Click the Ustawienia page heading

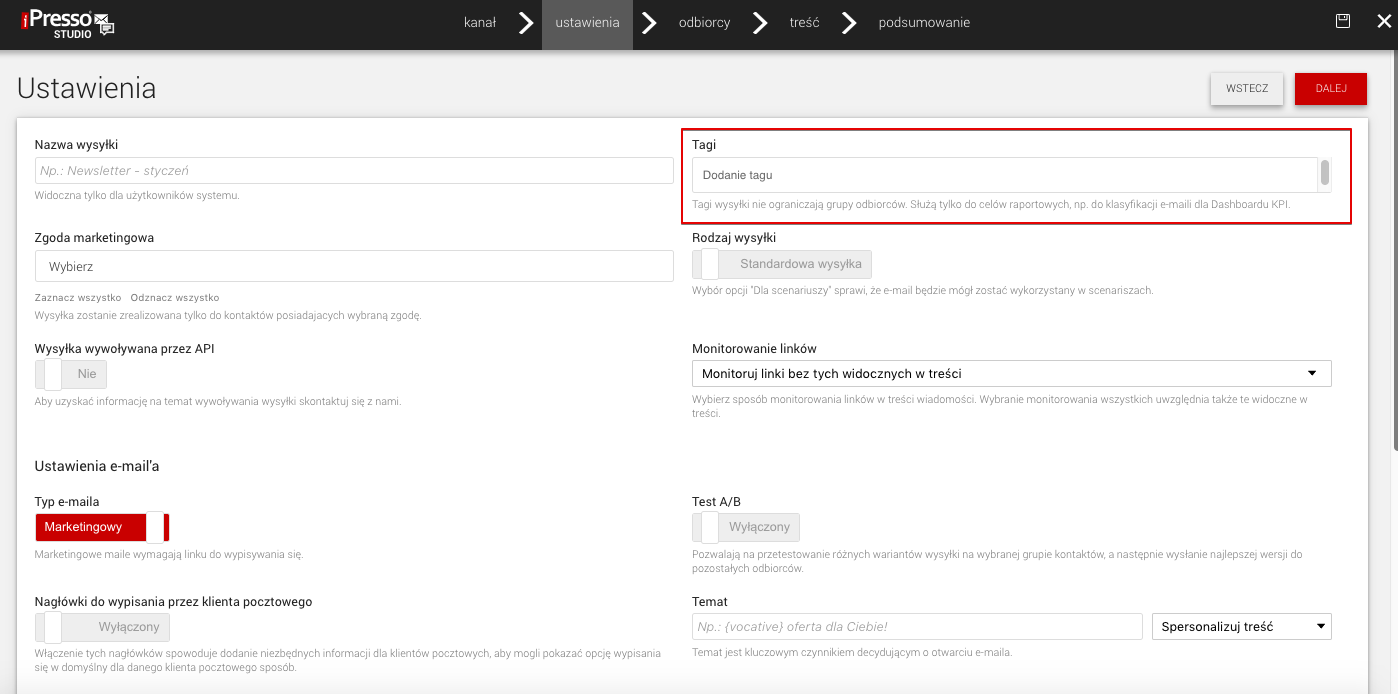[x=87, y=88]
